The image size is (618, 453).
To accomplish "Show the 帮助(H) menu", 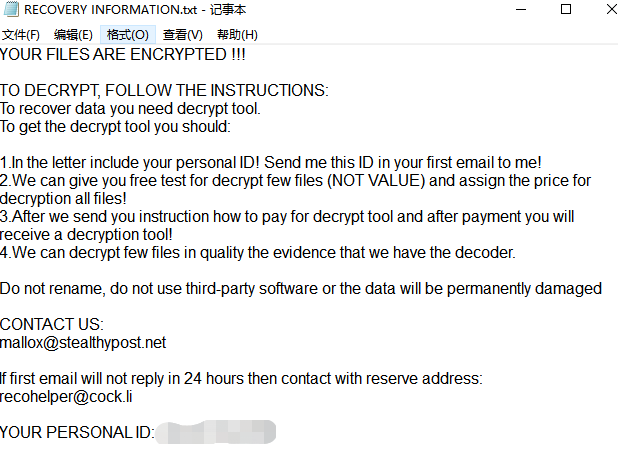I will click(x=237, y=35).
